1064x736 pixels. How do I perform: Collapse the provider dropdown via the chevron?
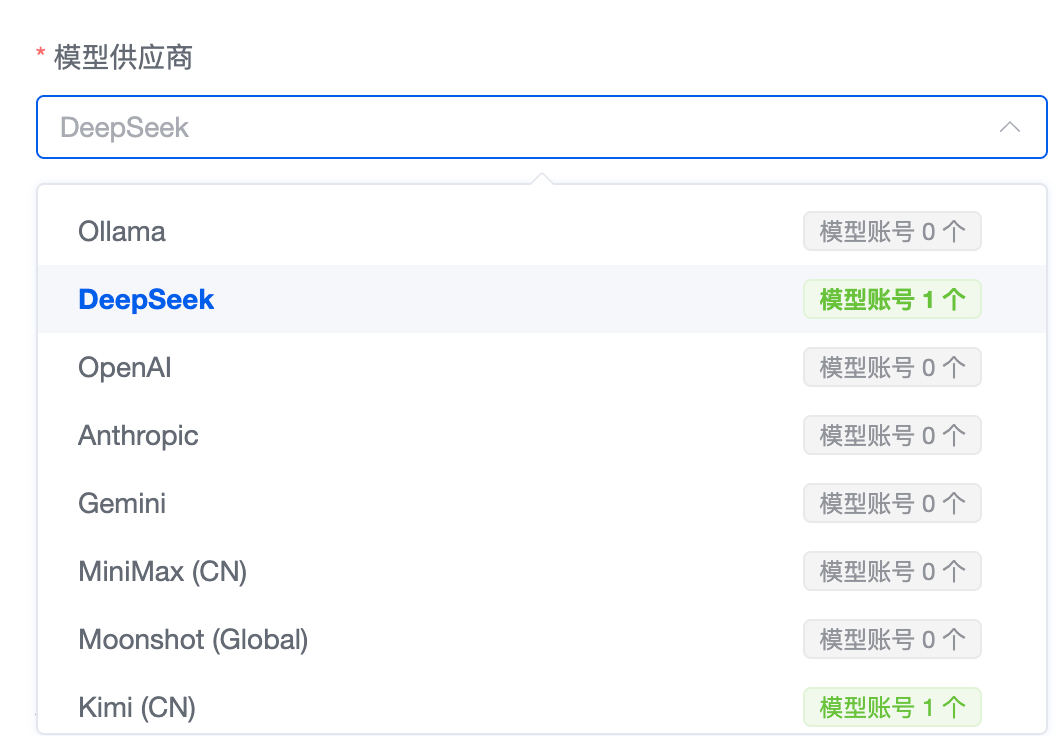[1010, 127]
